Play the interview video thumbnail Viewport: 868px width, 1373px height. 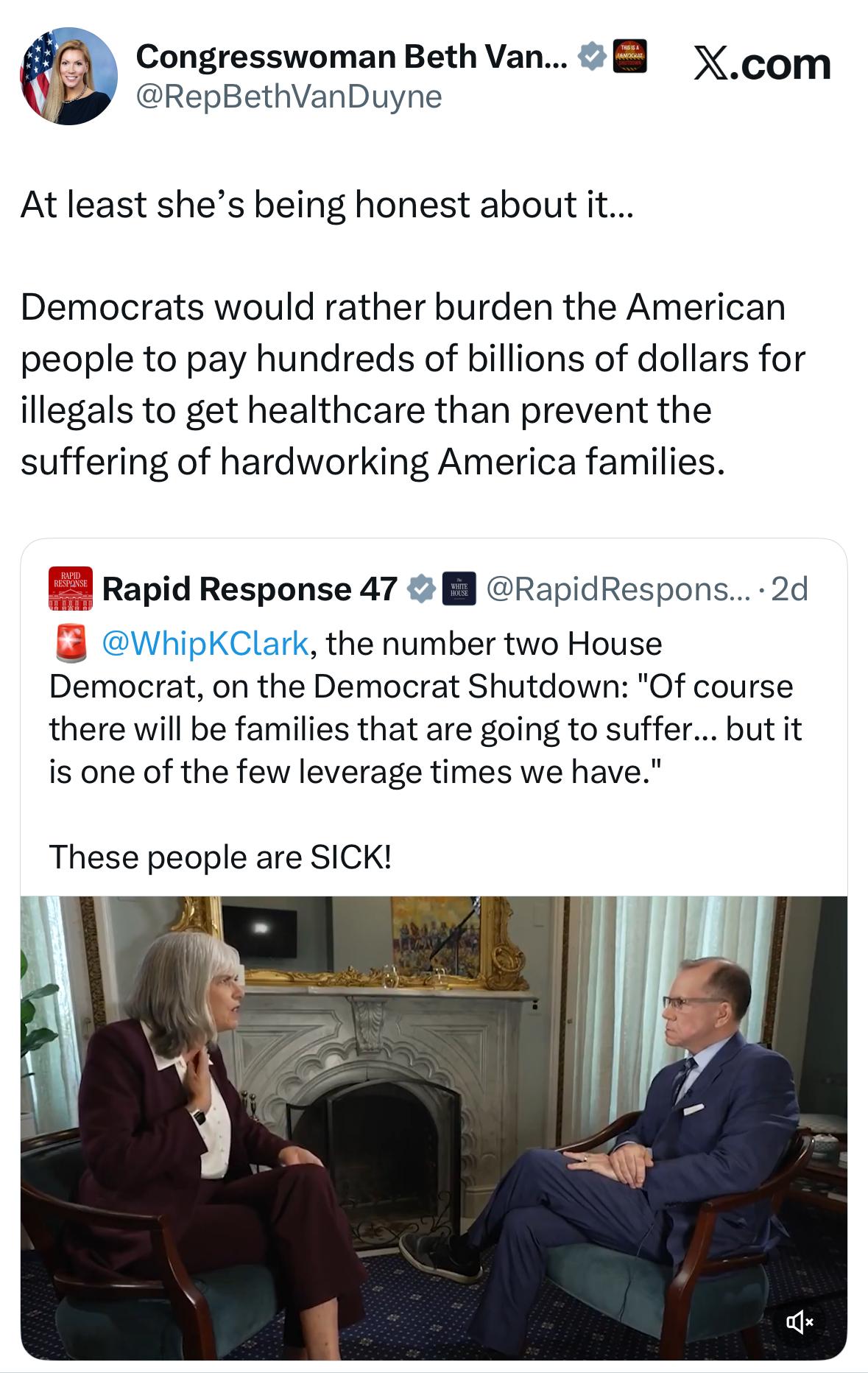(x=434, y=1128)
